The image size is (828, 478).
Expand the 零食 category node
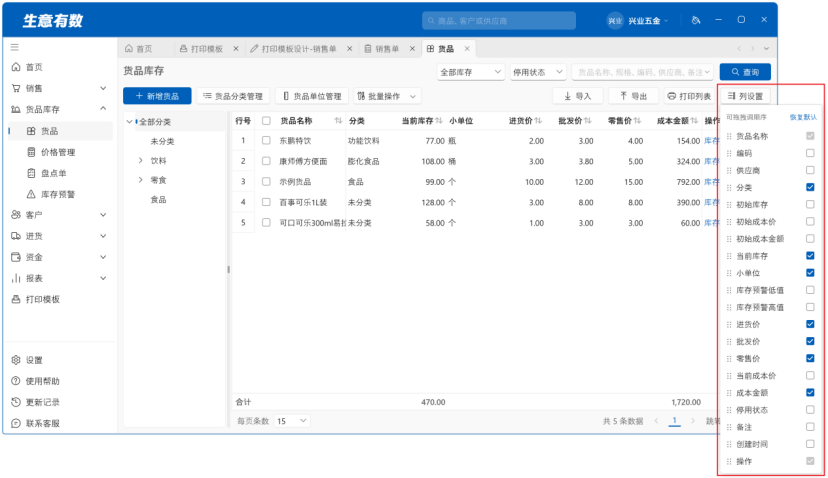click(x=140, y=180)
